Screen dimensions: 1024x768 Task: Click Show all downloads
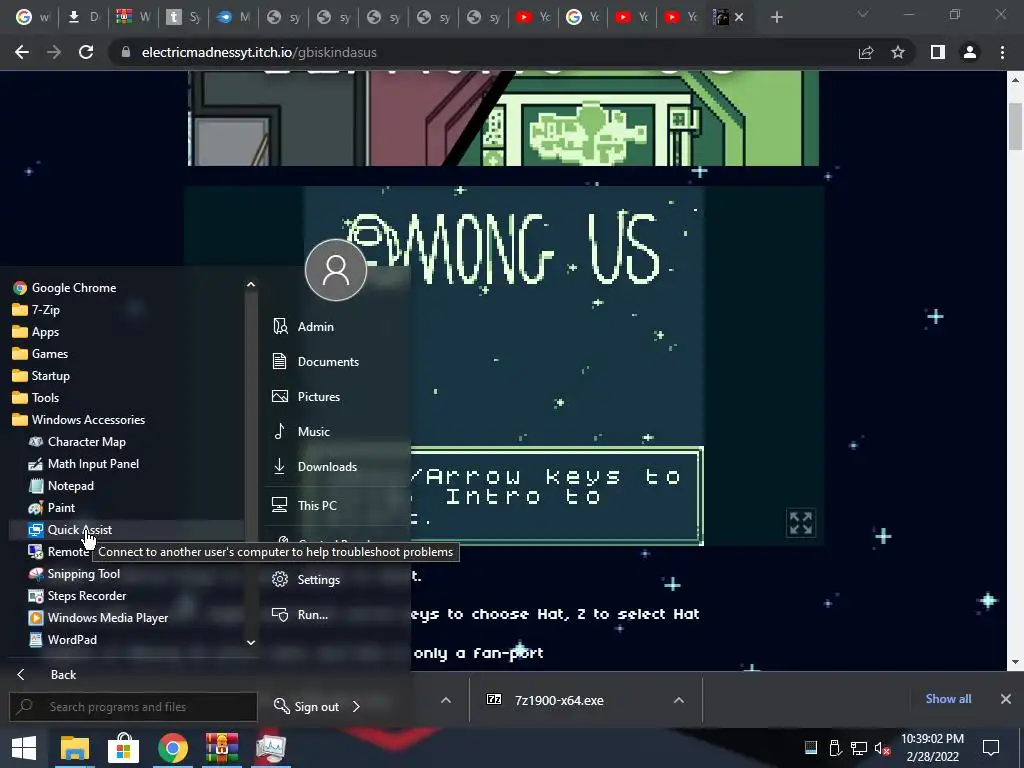tap(948, 699)
